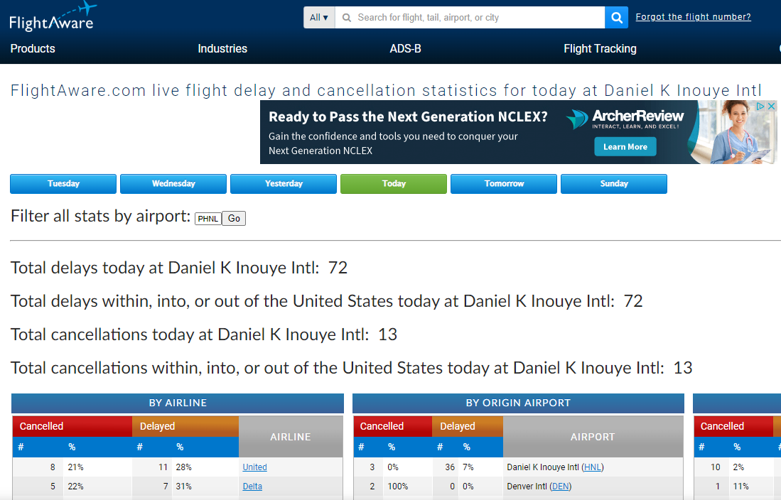Open the All search category dropdown
Viewport: 781px width, 500px height.
click(x=319, y=17)
